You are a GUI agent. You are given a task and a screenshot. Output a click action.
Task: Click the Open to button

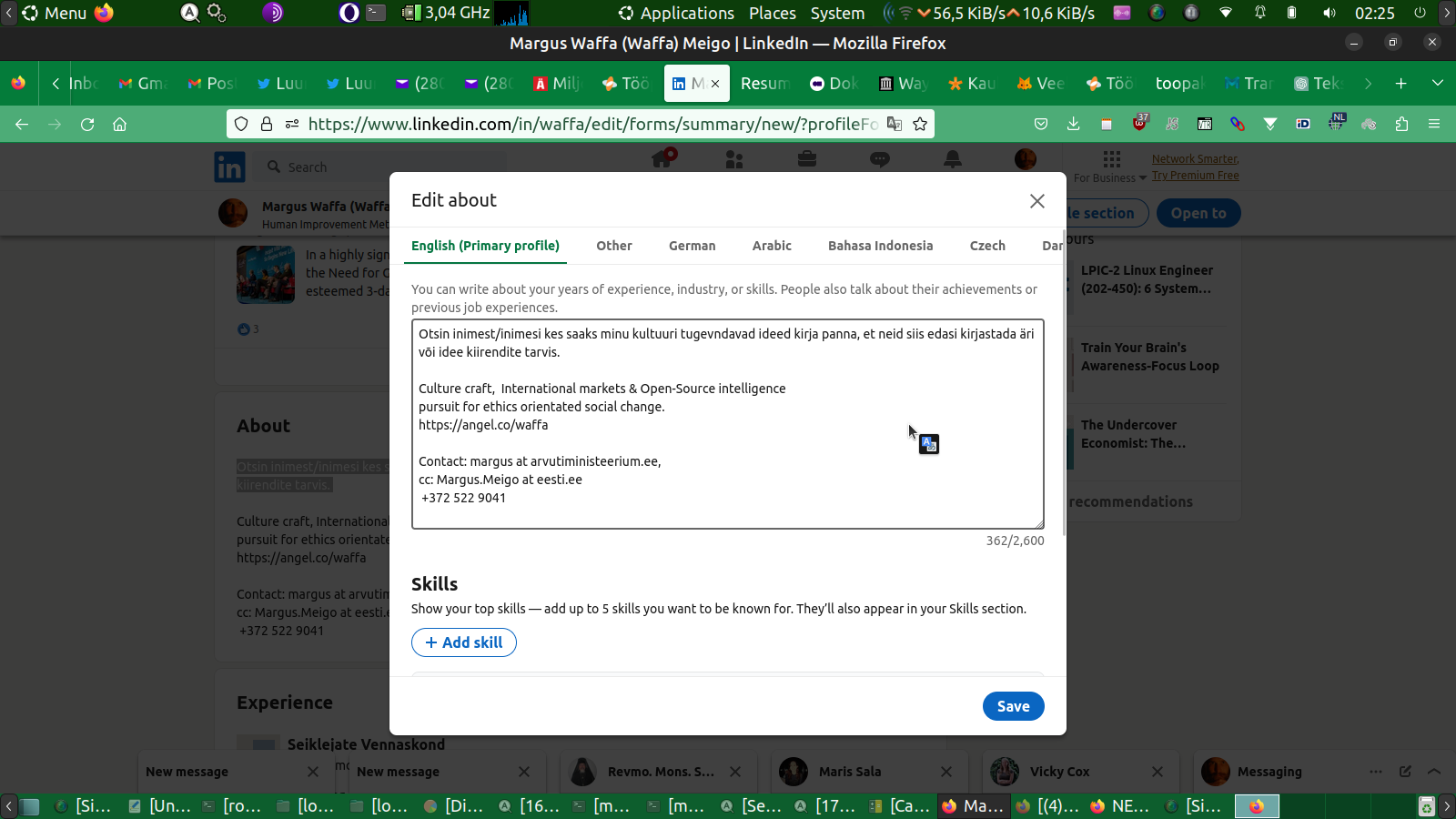point(1198,213)
